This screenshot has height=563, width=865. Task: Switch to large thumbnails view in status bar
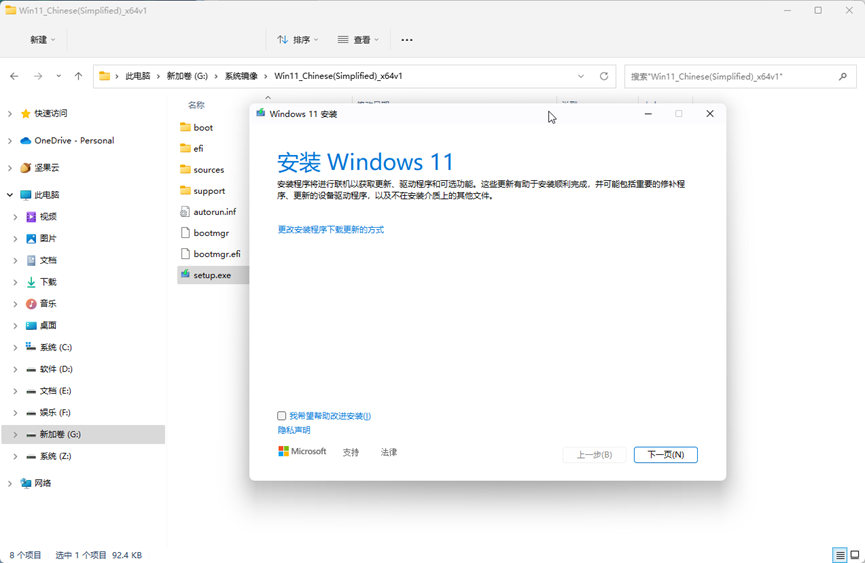point(855,555)
